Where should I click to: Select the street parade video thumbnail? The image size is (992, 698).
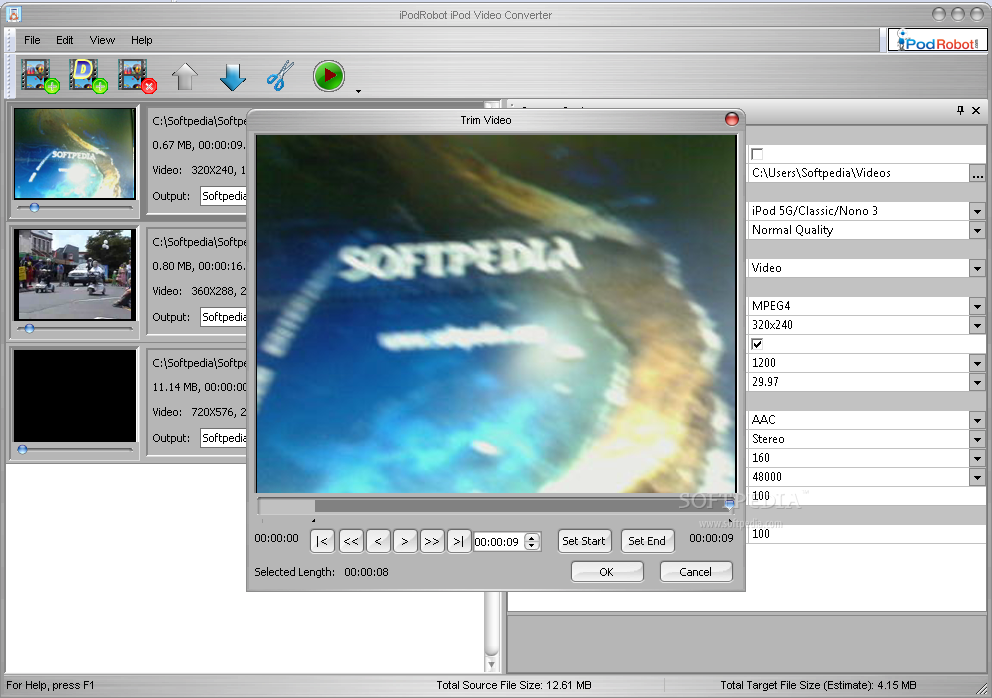[75, 274]
